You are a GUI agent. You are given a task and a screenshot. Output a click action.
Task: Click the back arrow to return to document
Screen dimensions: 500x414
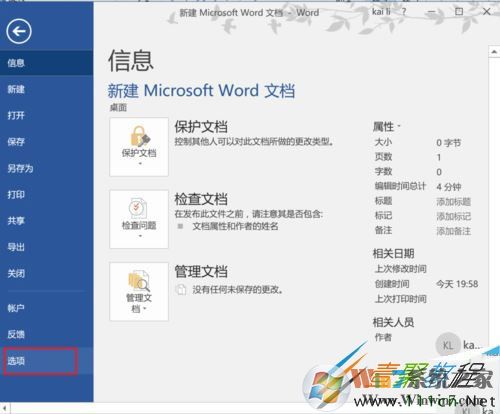[19, 32]
